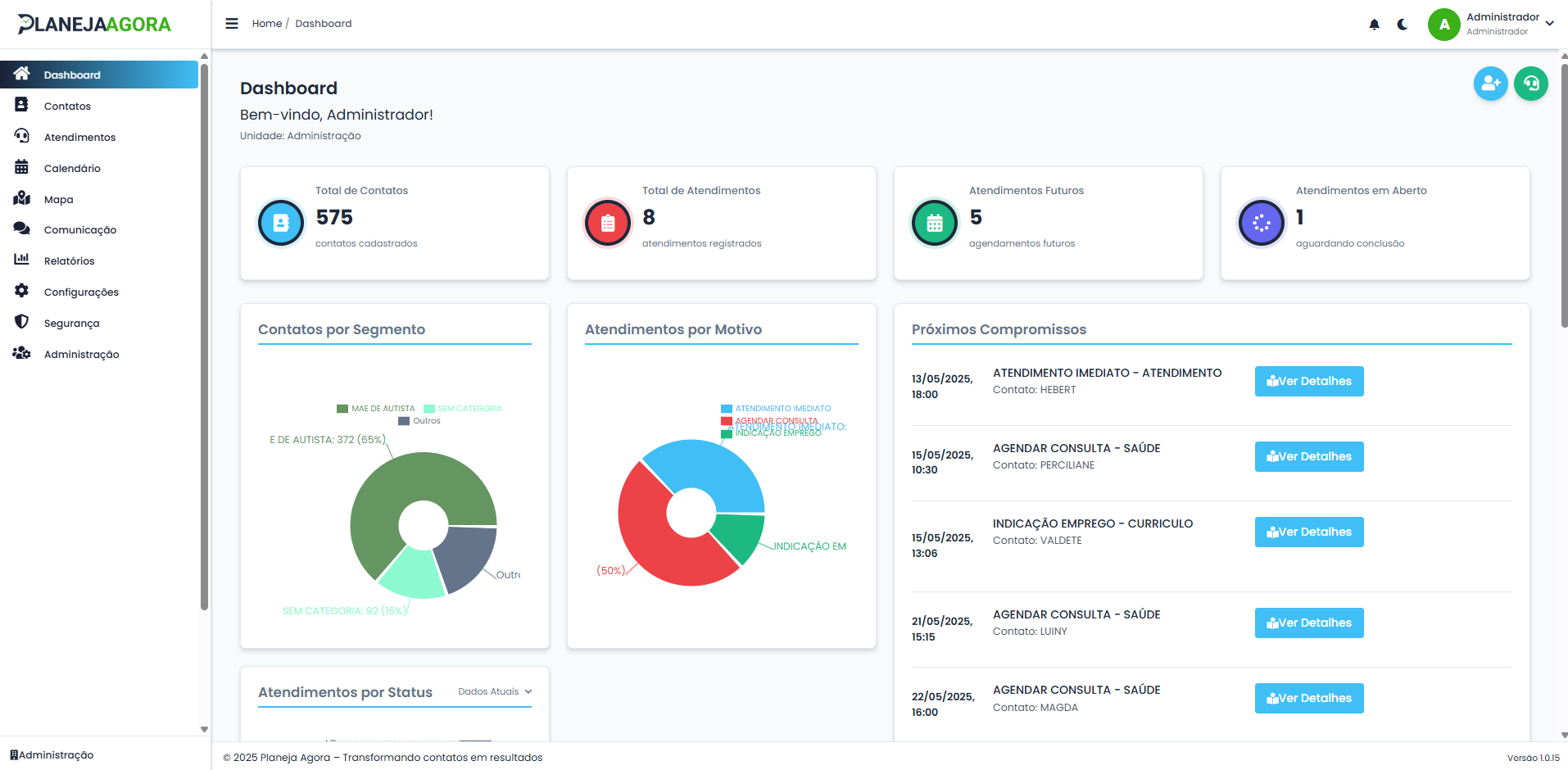Hide SEM CATEGORIA slice via chart legend
The width and height of the screenshot is (1568, 770).
pyautogui.click(x=463, y=407)
